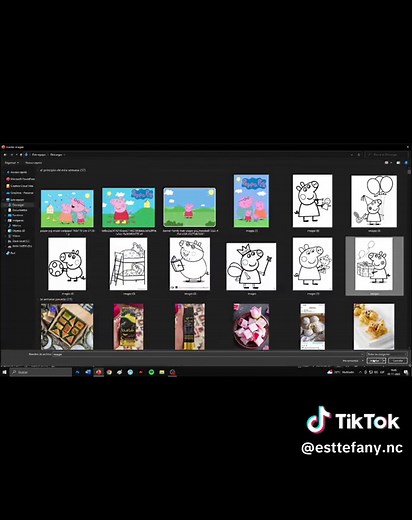Click the blue help icon in the toolbar
This screenshot has height=520, width=412.
click(406, 163)
